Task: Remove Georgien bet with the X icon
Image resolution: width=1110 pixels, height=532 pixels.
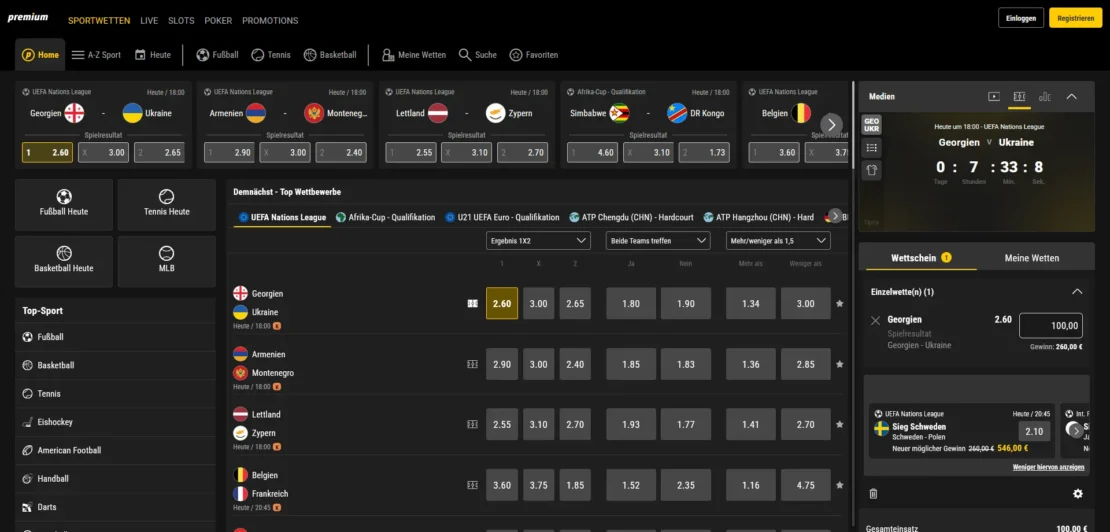Action: [x=875, y=320]
